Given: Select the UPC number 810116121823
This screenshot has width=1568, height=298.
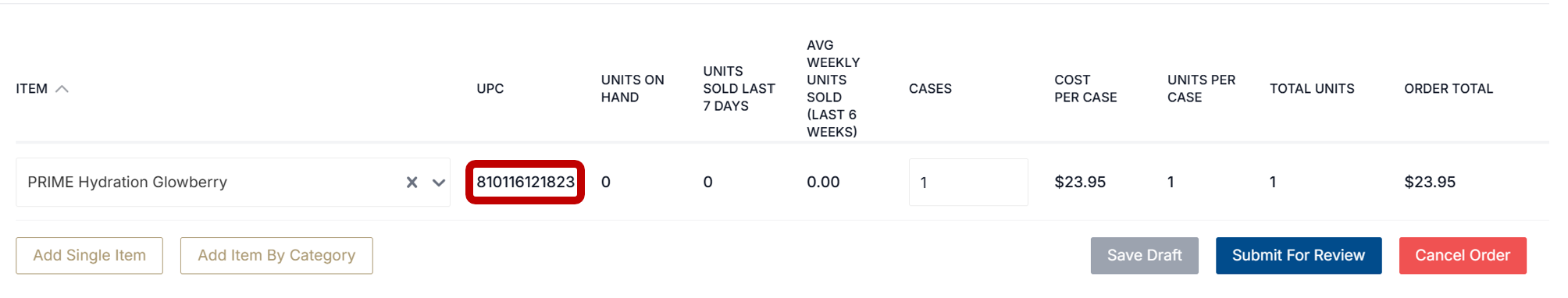Looking at the screenshot, I should click(x=526, y=183).
